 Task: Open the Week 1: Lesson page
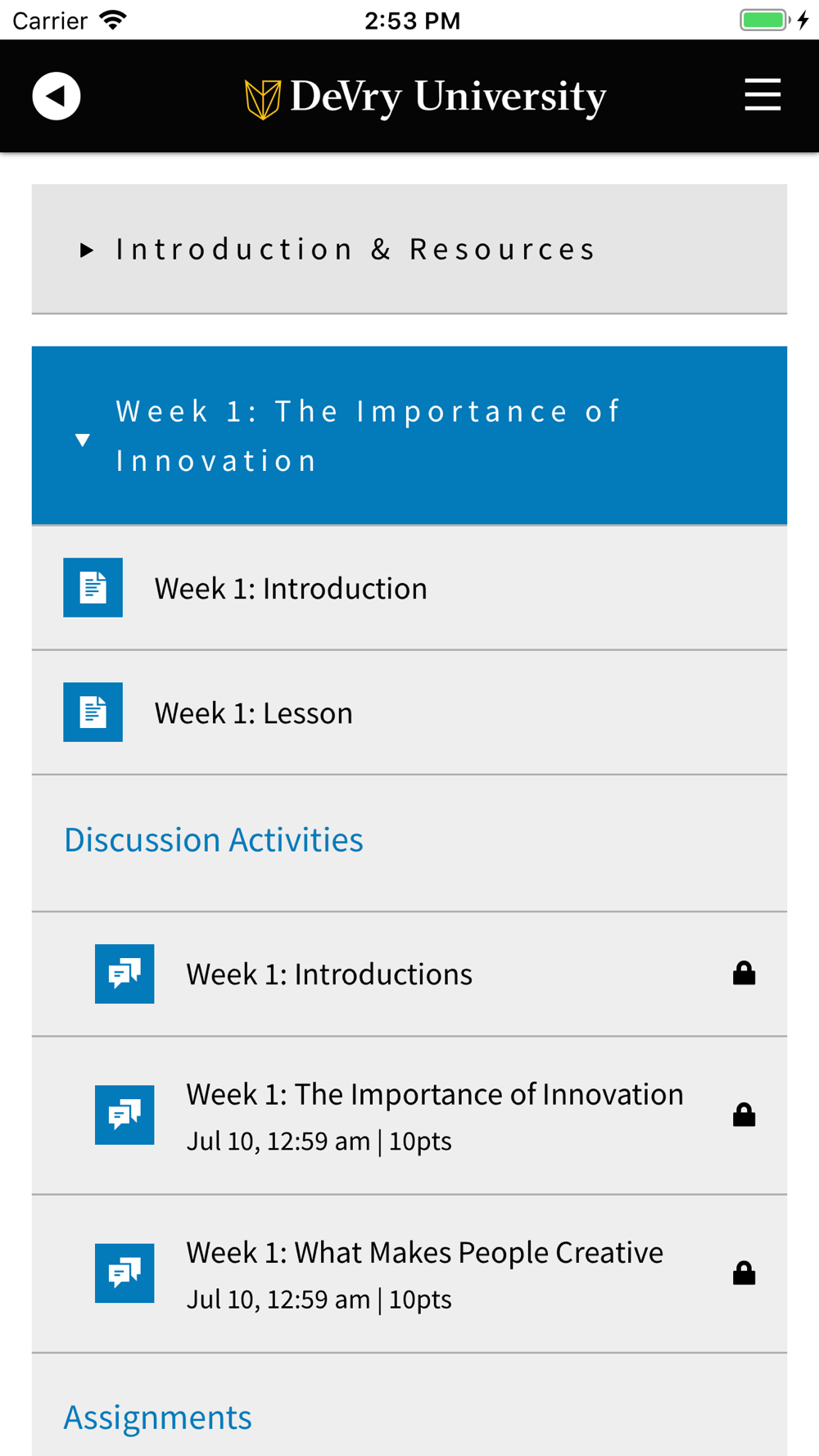click(409, 712)
